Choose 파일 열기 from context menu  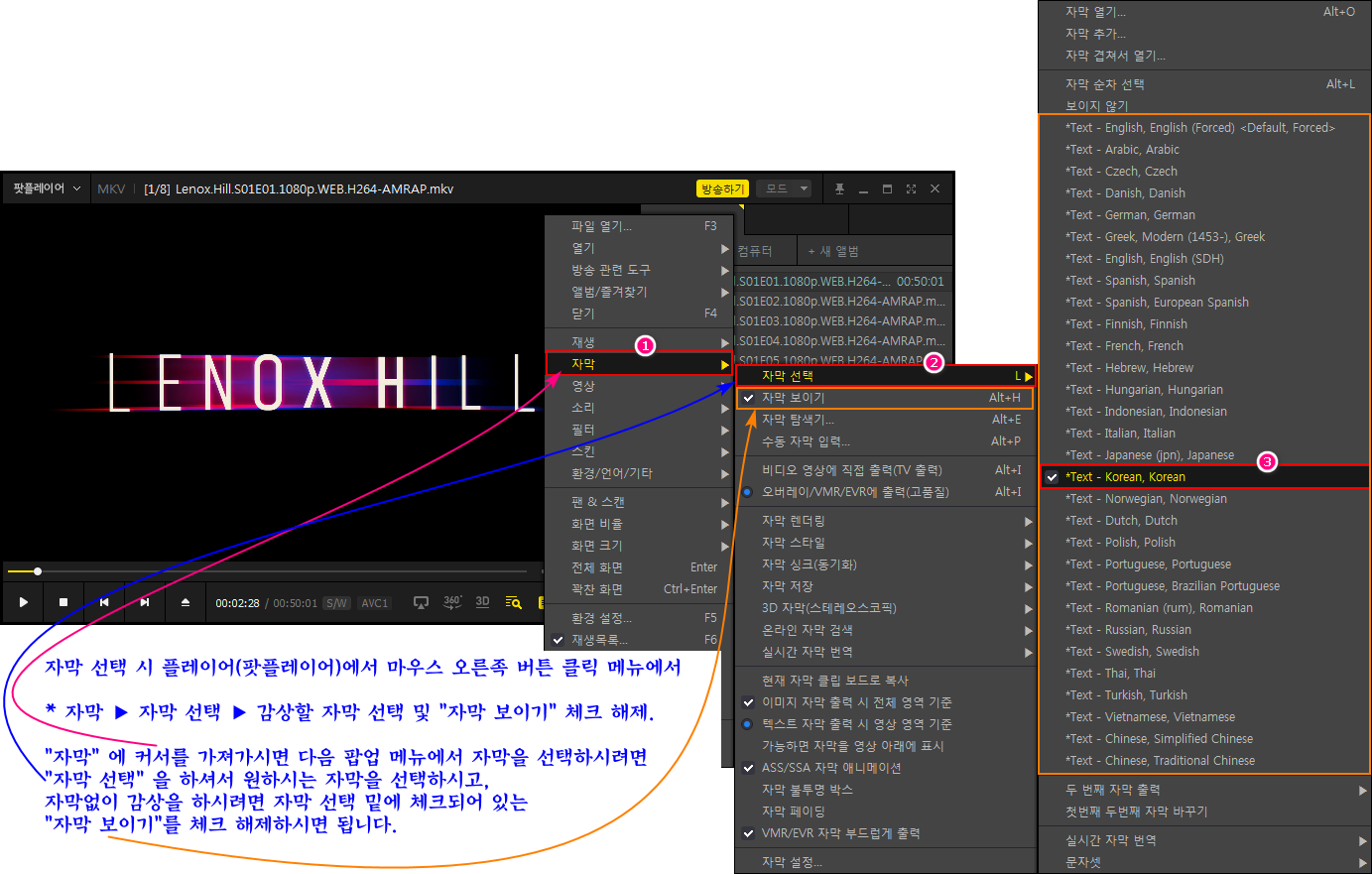pos(601,226)
